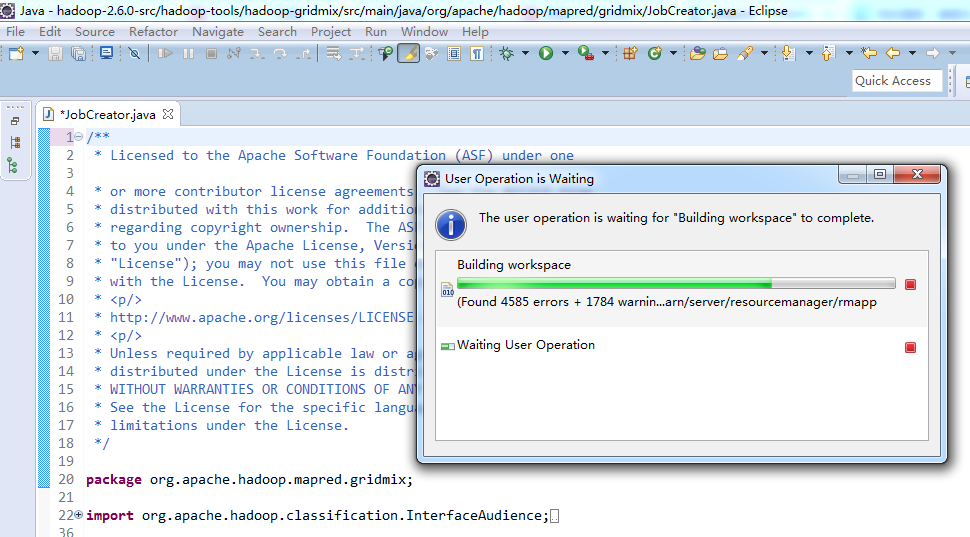Toggle Skip All Breakpoints
The height and width of the screenshot is (537, 970).
134,54
